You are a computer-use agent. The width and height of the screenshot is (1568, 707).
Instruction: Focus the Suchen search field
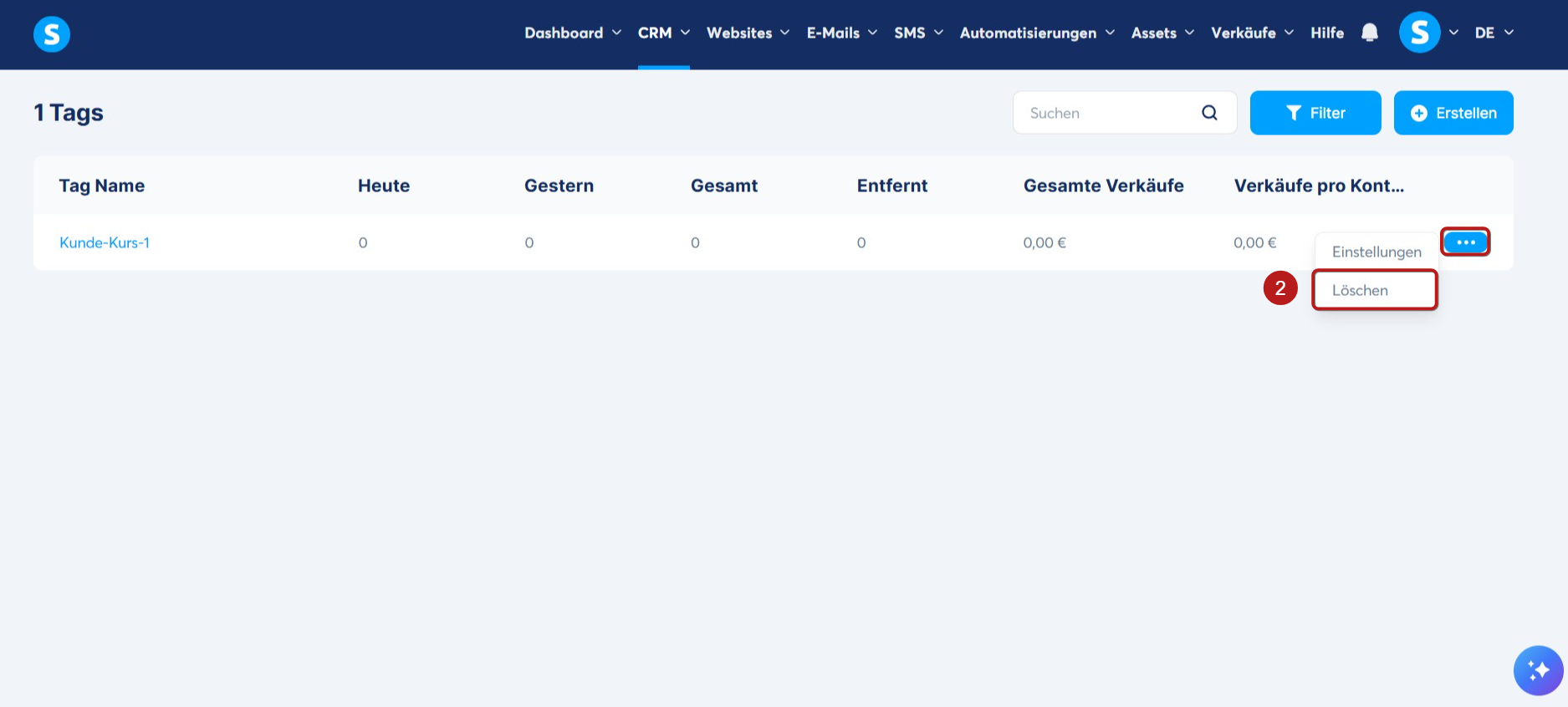click(1125, 113)
